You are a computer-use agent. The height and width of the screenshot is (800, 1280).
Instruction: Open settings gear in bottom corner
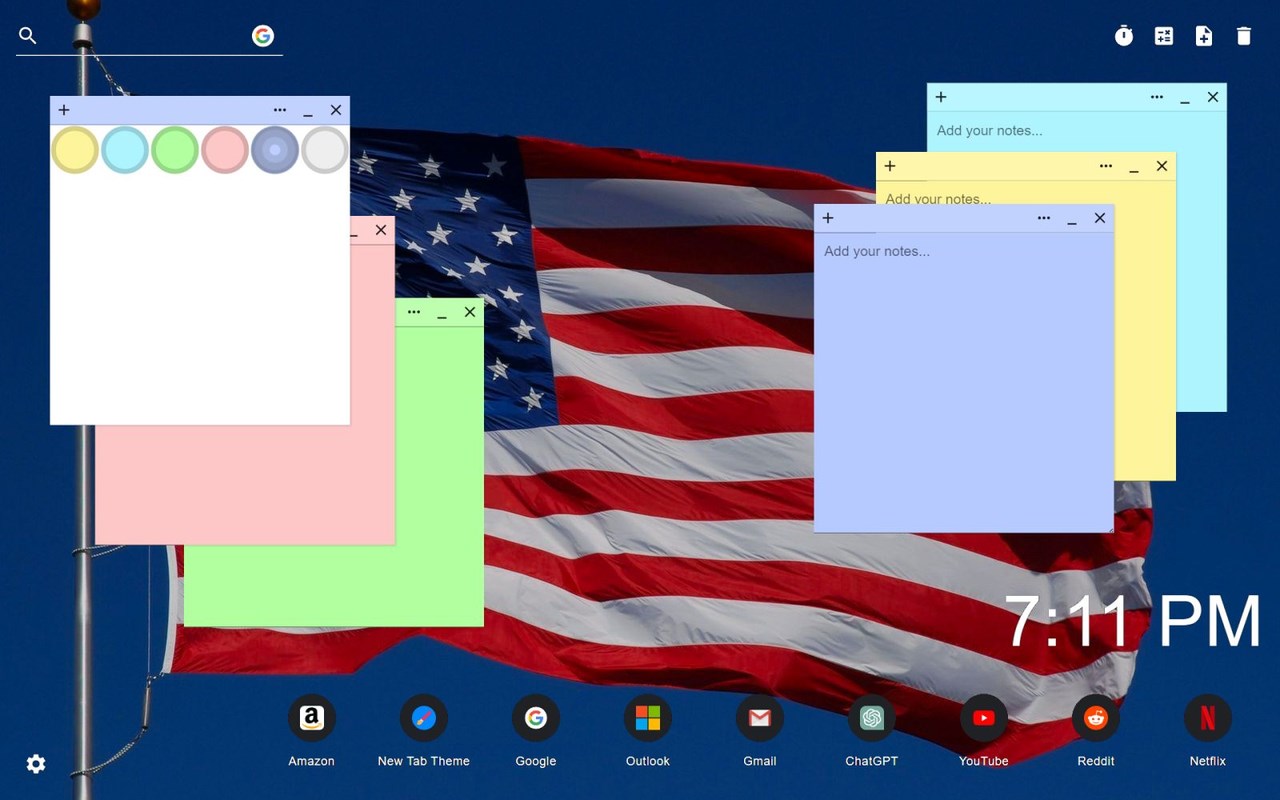pyautogui.click(x=36, y=764)
